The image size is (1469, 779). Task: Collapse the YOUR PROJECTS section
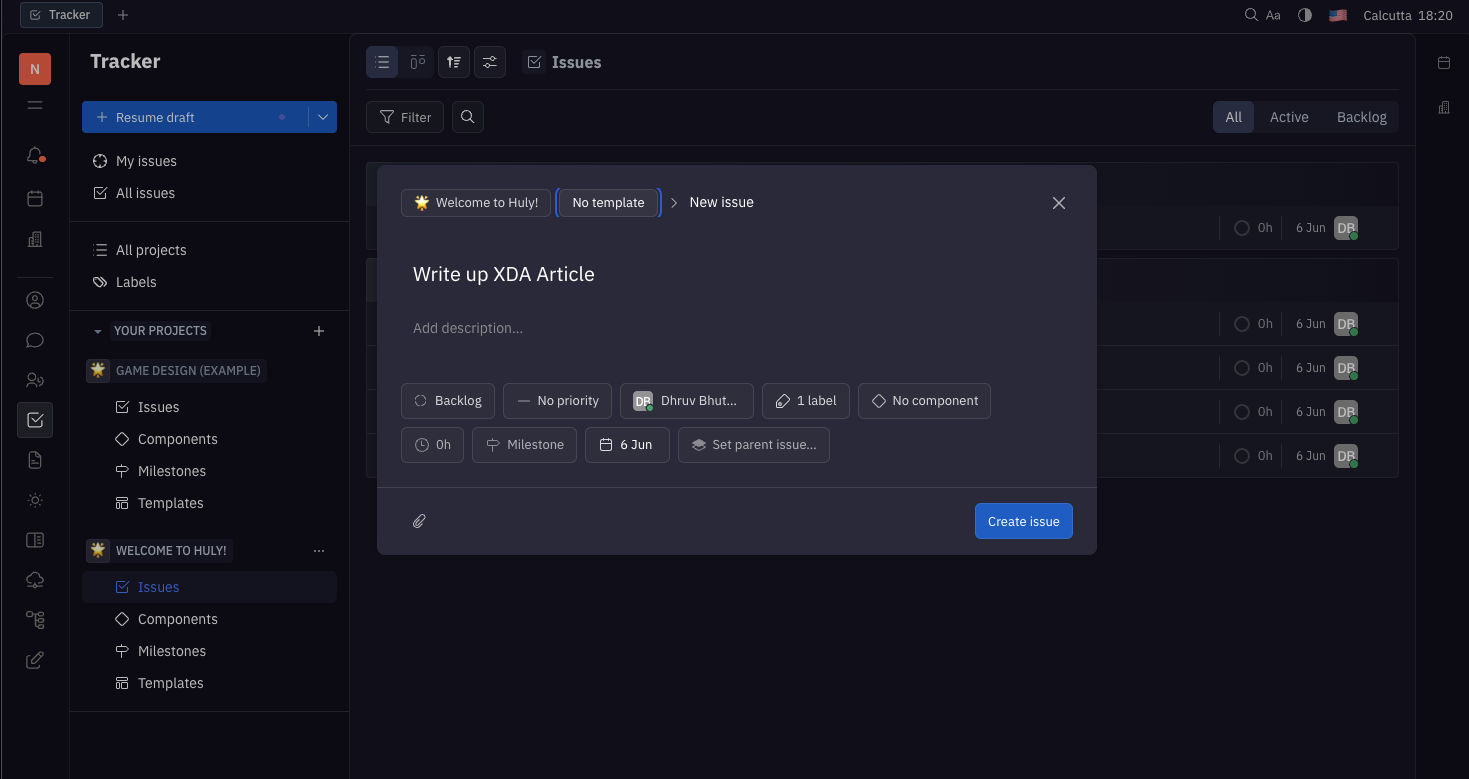click(x=98, y=331)
